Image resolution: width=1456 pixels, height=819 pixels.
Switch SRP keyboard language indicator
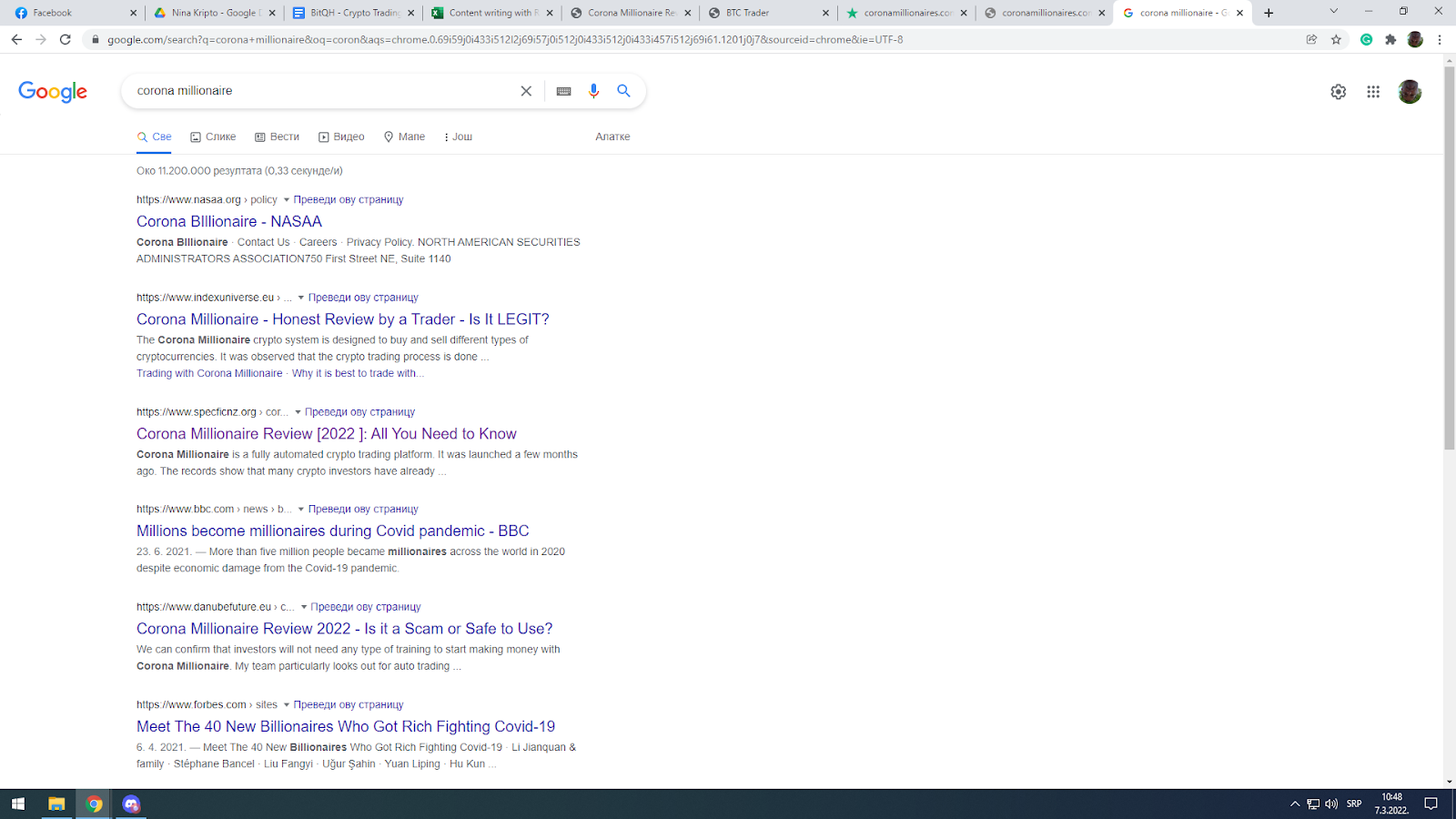(x=1354, y=804)
